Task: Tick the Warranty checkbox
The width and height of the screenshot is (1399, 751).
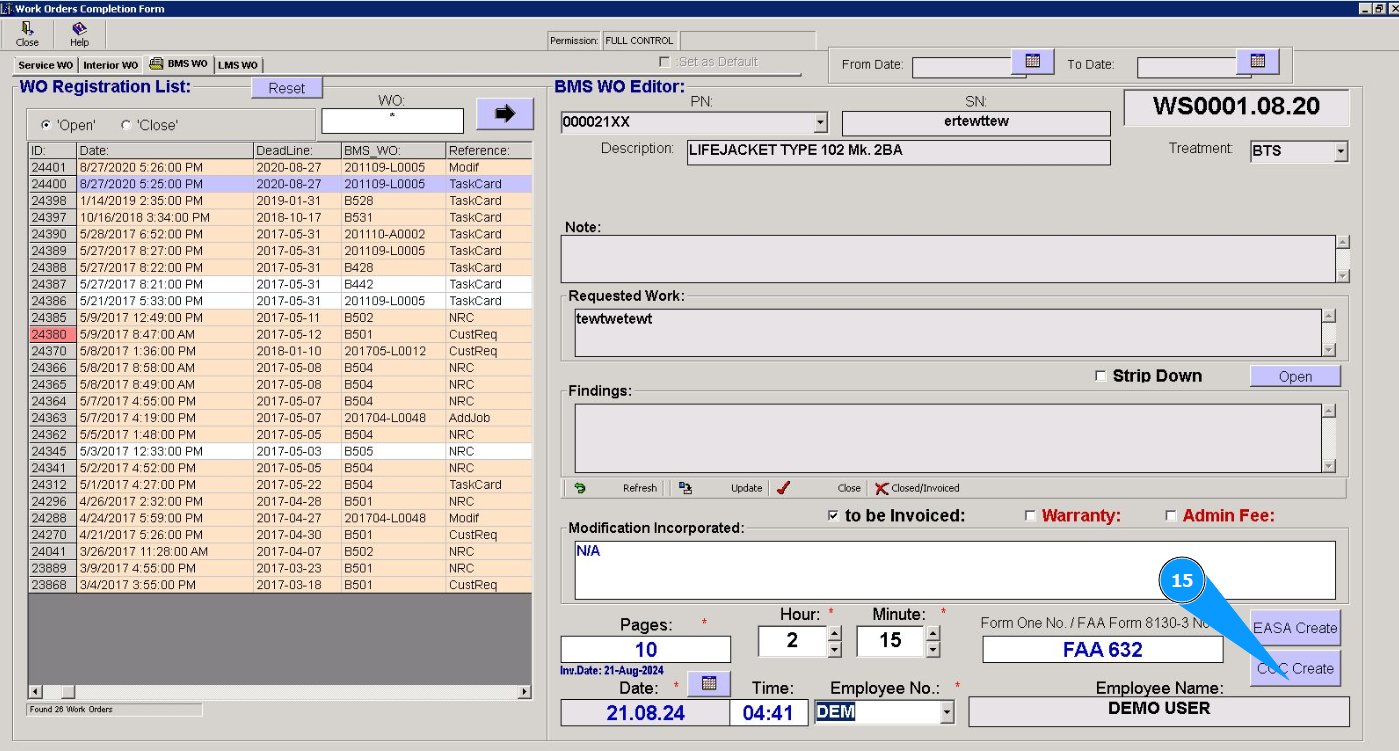Action: 1030,516
